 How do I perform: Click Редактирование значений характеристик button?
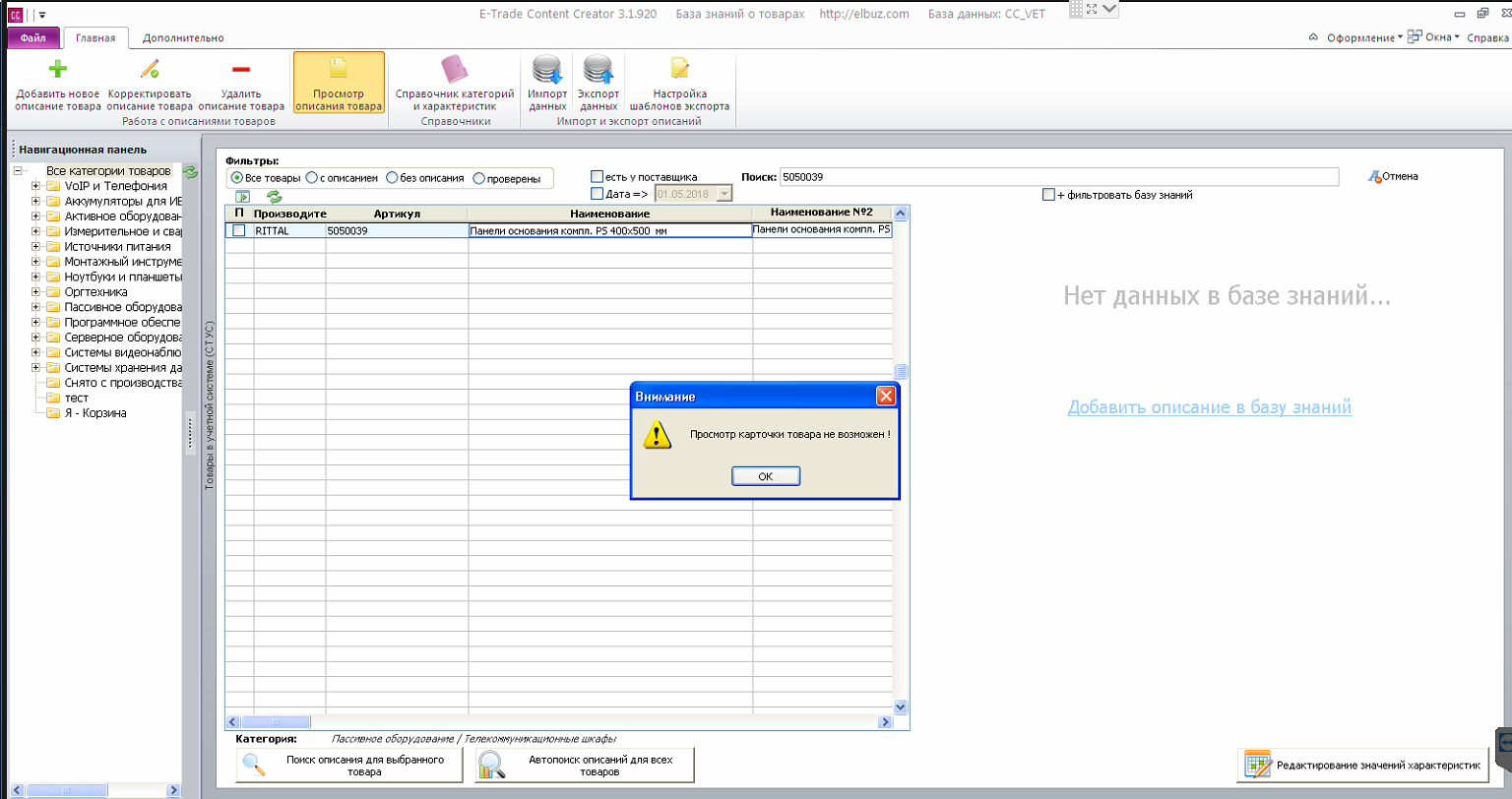1362,764
